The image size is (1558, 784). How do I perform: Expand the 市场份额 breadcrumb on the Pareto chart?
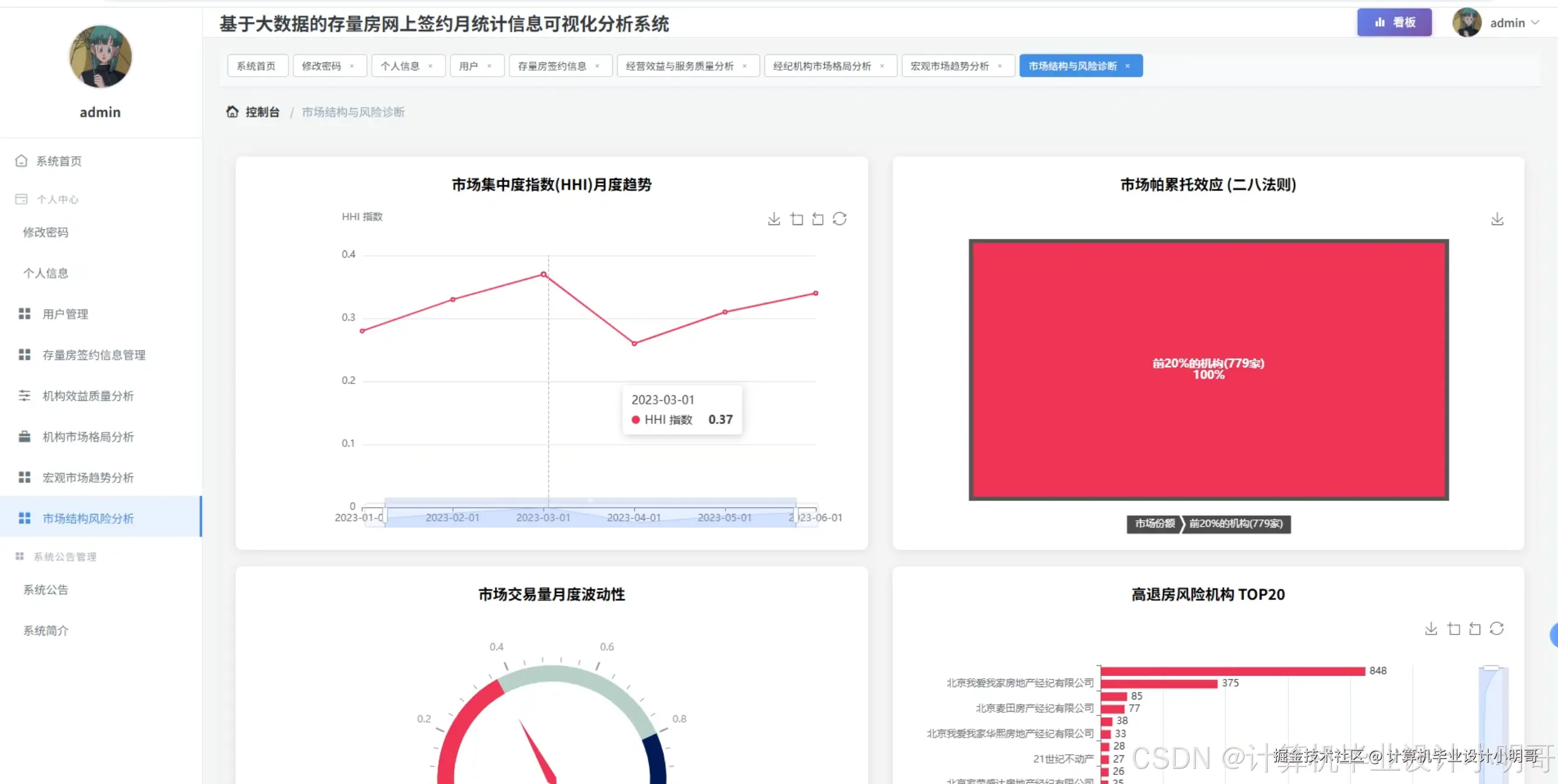point(1153,524)
